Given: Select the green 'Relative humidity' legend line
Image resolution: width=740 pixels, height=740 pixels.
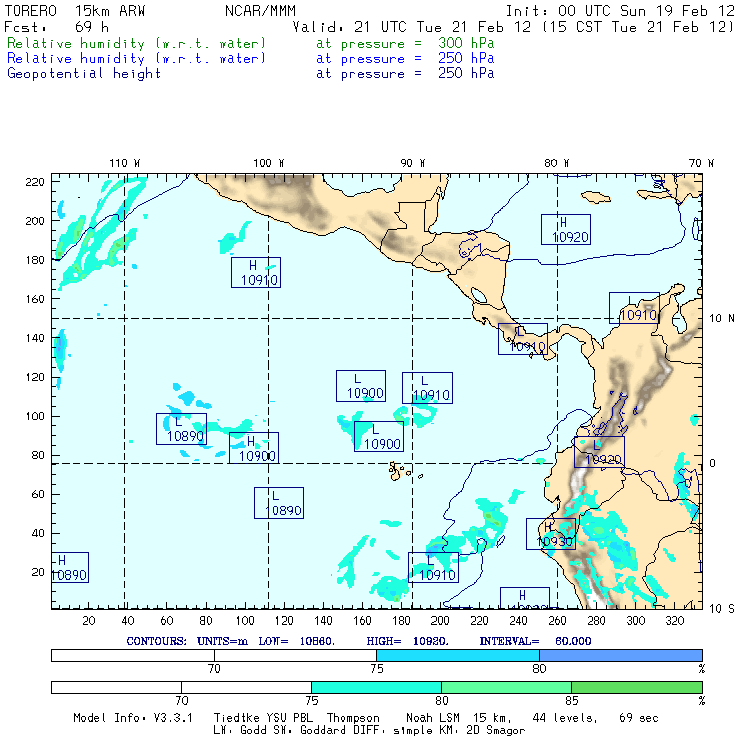Looking at the screenshot, I should tap(136, 43).
